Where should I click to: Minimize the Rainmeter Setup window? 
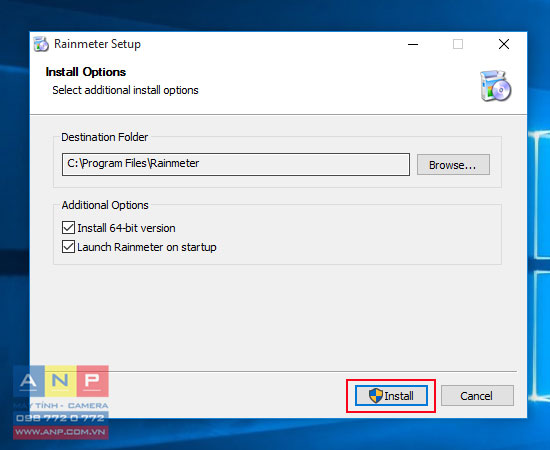coord(413,44)
